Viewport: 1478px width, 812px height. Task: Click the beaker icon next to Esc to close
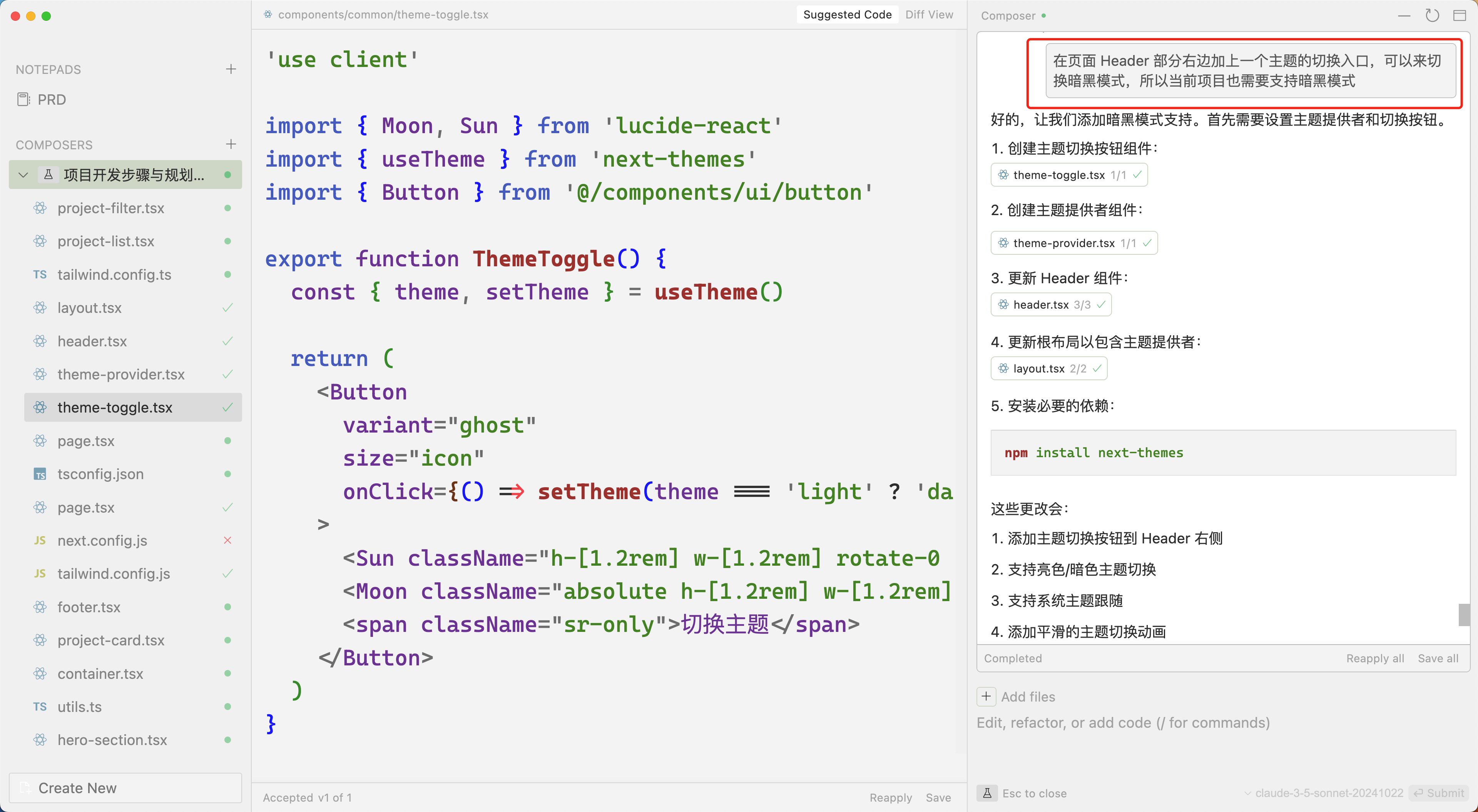(987, 793)
